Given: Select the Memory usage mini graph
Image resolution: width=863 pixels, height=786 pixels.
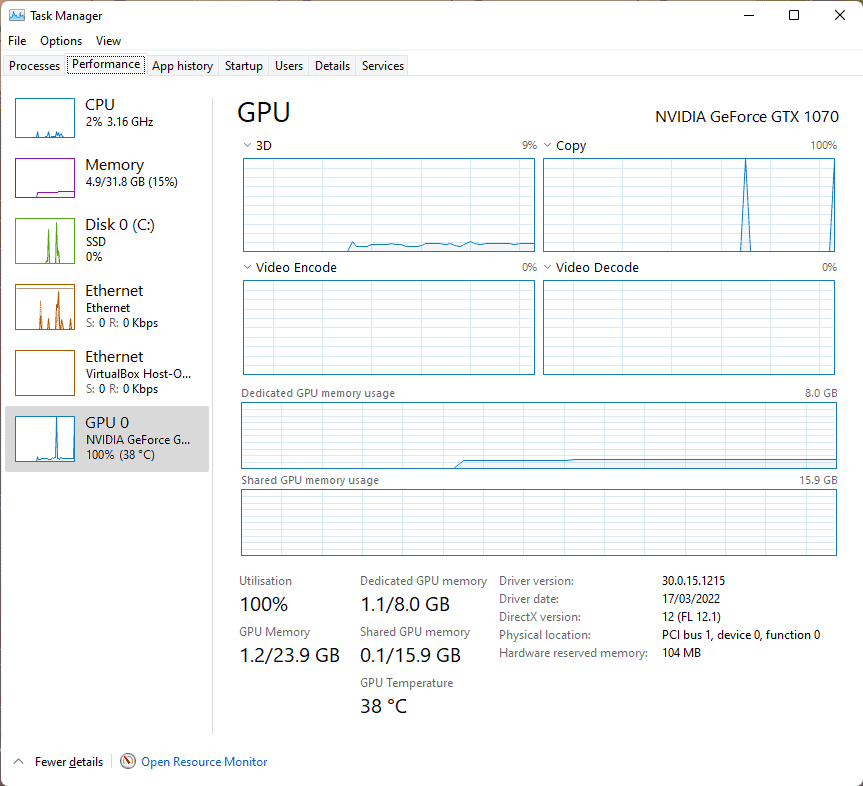Looking at the screenshot, I should (45, 178).
